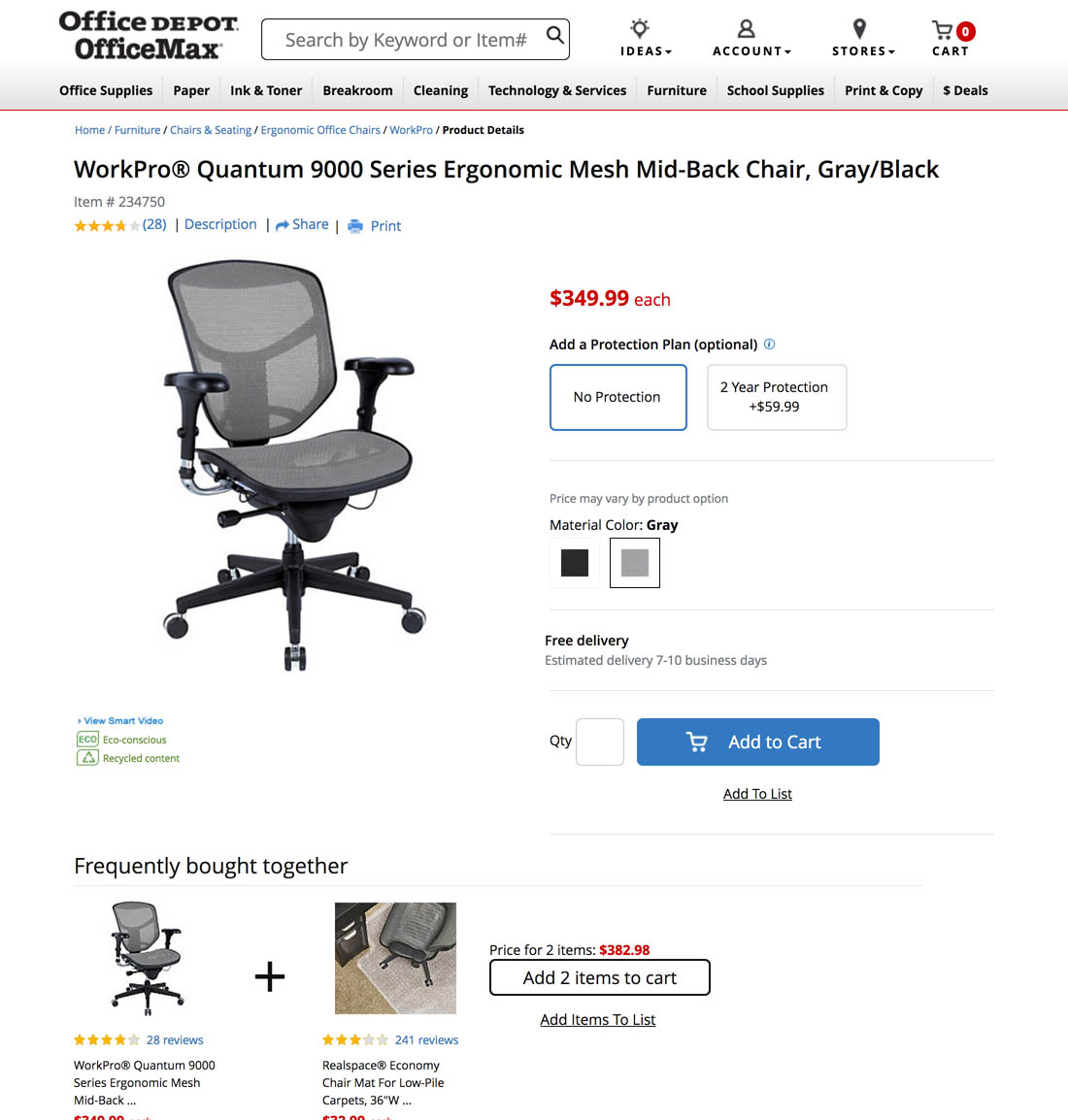Open protection plan info icon
This screenshot has width=1068, height=1120.
[769, 345]
